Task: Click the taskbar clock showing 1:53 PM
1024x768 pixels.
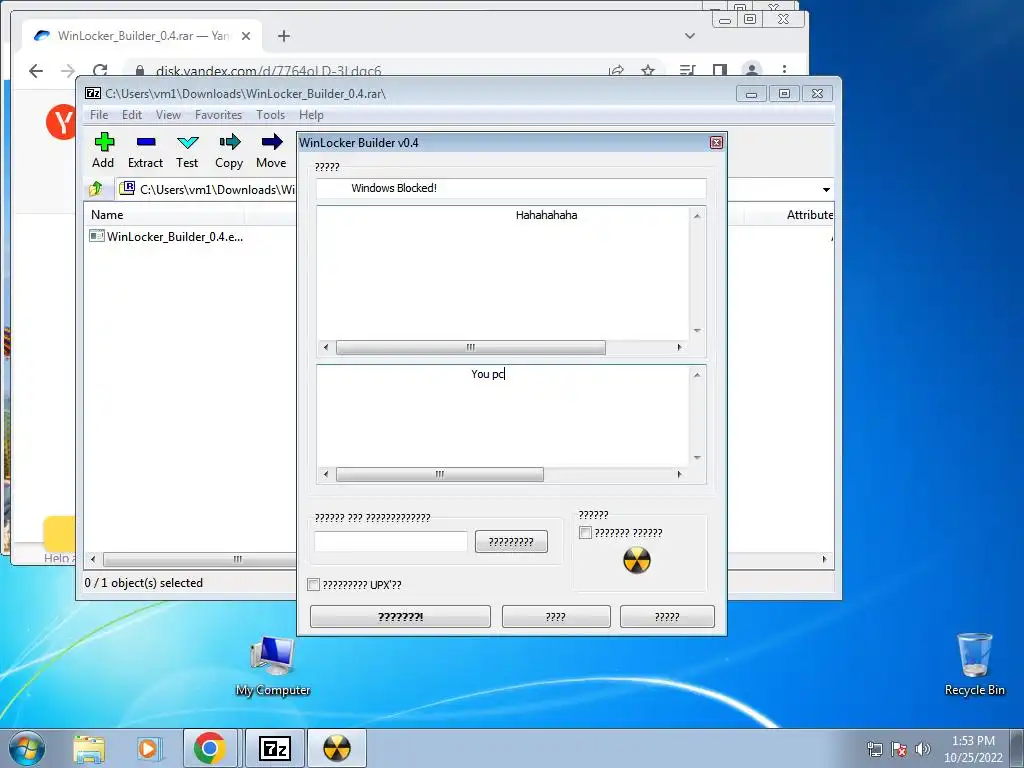Action: 973,749
